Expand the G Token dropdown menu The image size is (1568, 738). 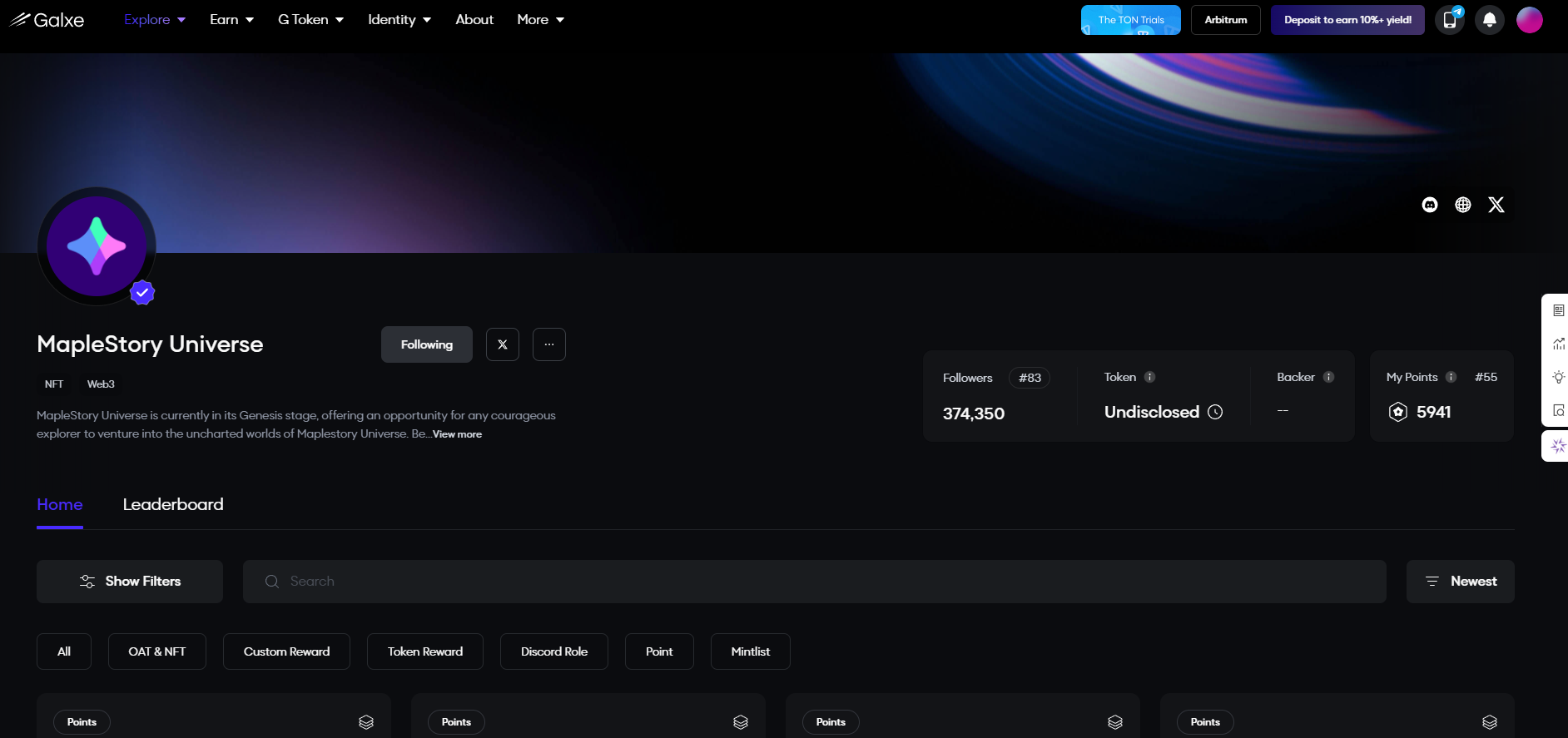[x=310, y=19]
